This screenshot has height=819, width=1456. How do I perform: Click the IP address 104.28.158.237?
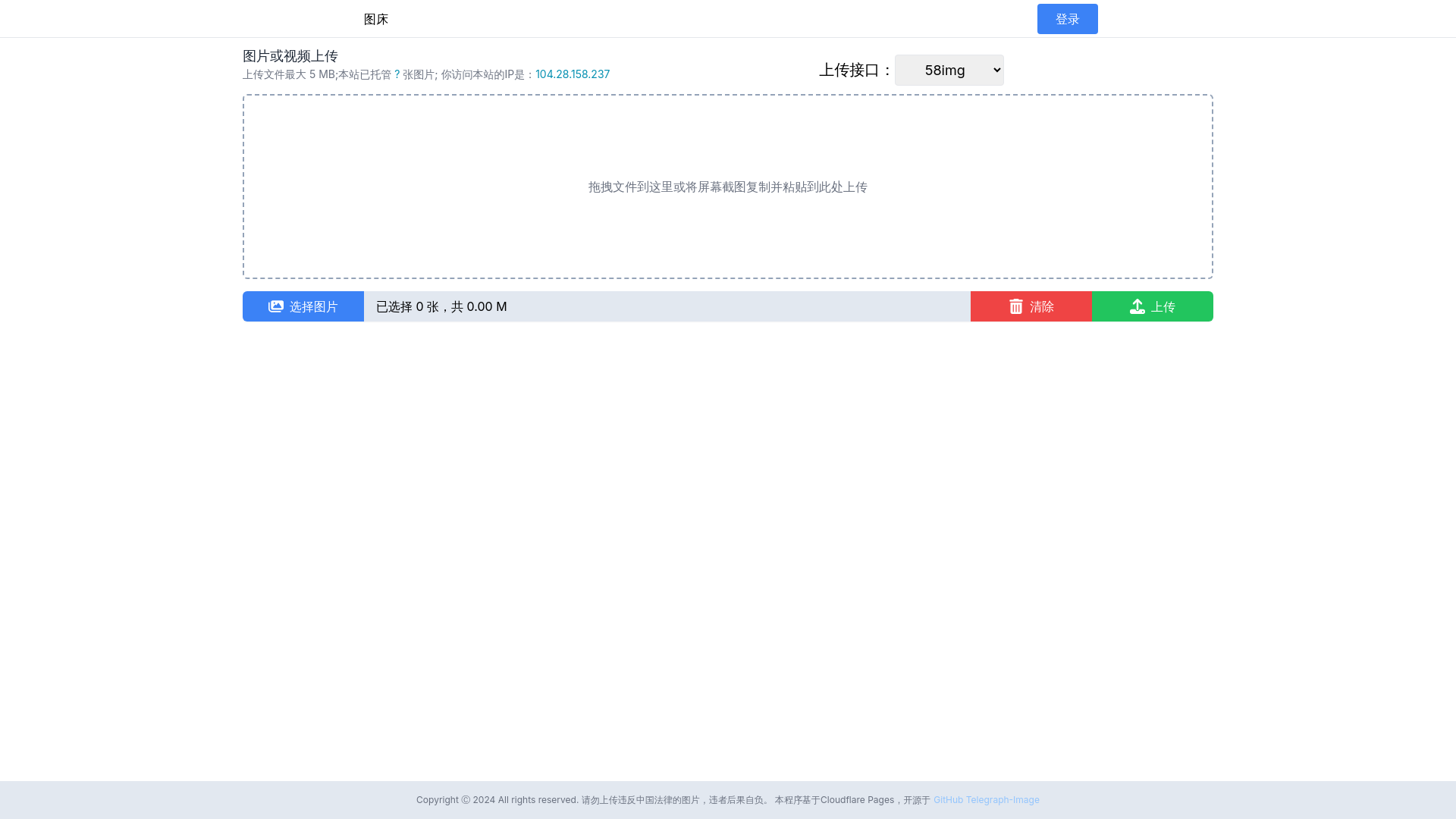[573, 74]
